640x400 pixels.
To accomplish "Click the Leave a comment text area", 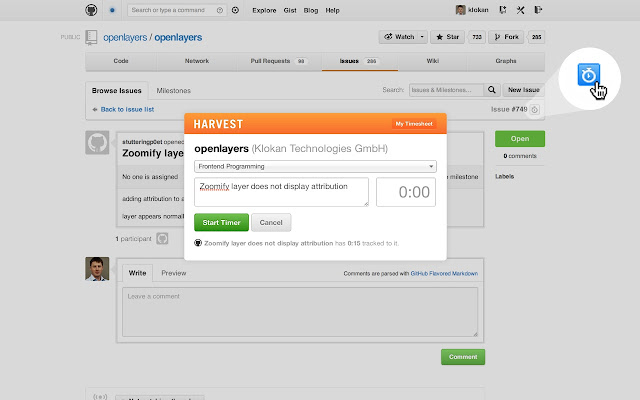I will point(300,312).
